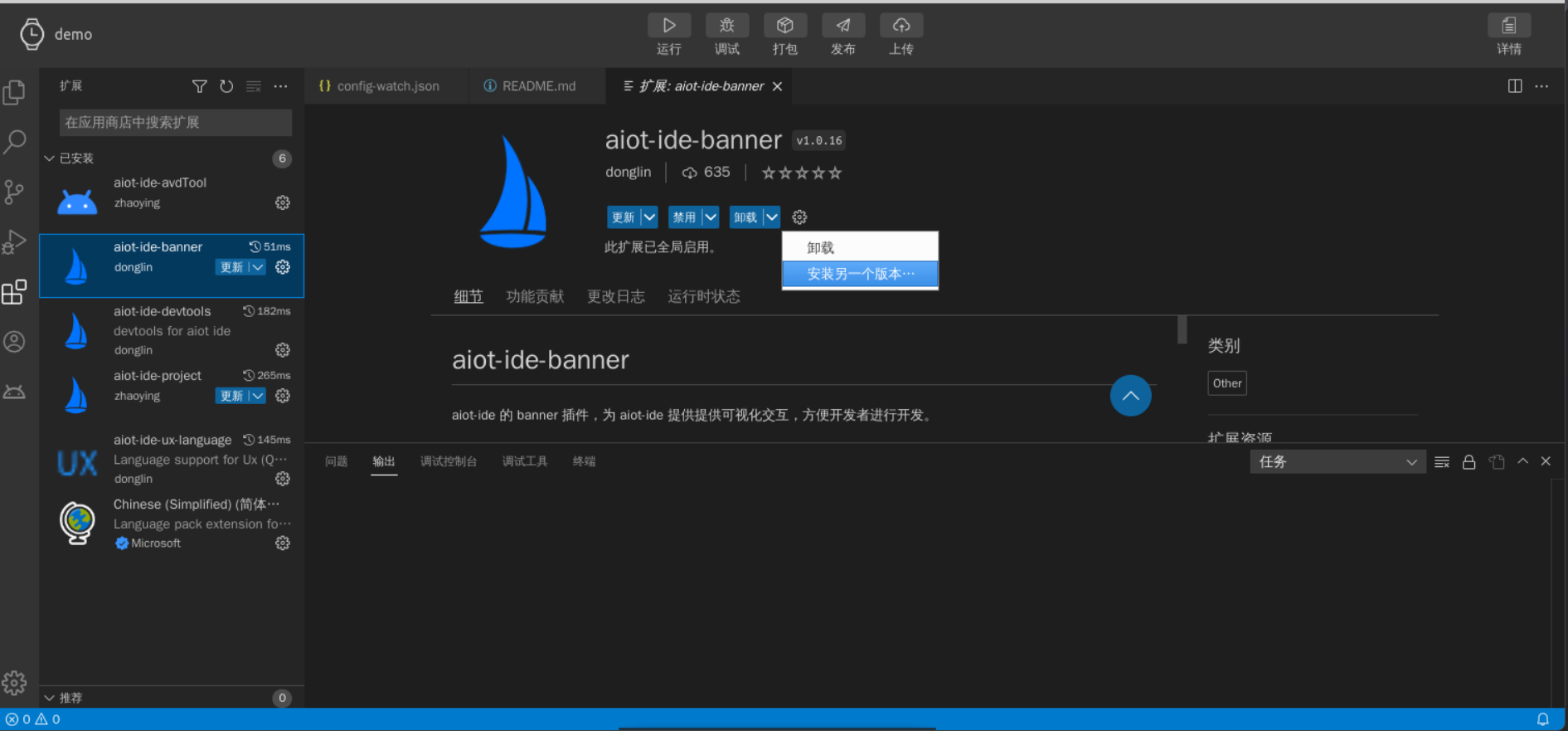This screenshot has height=731, width=1568.
Task: Focus the 在应用商店中搜索扩展 search field
Action: [175, 123]
